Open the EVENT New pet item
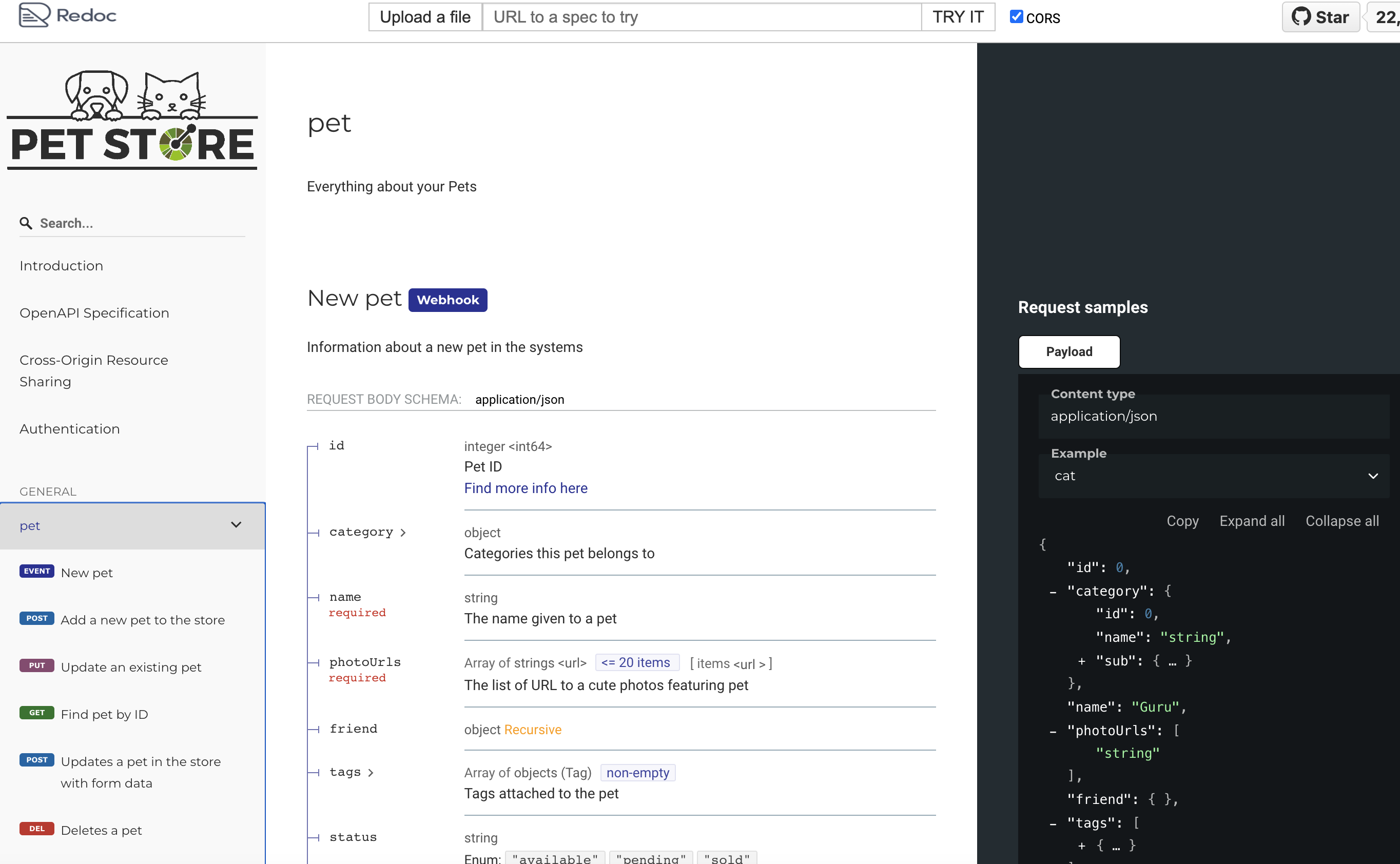 coord(86,573)
